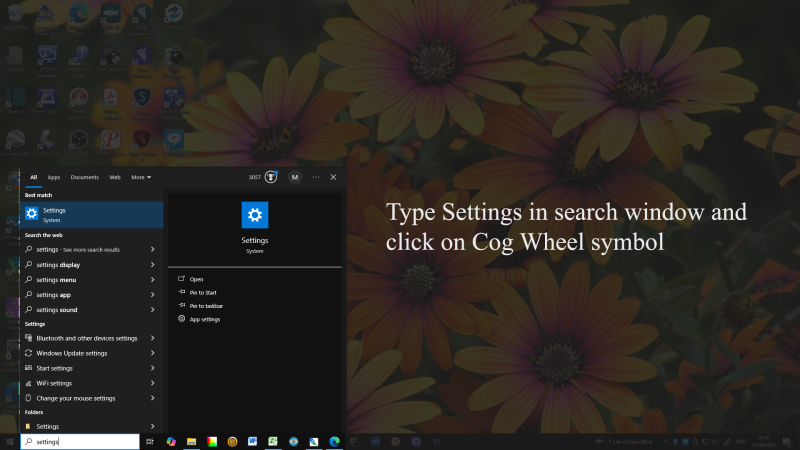Select the Web search tab
The image size is (800, 450).
(x=115, y=177)
